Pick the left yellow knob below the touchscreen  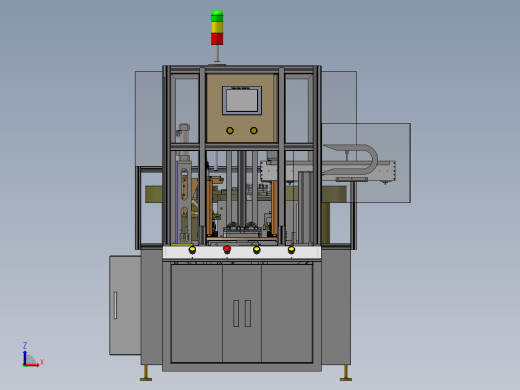tap(230, 131)
